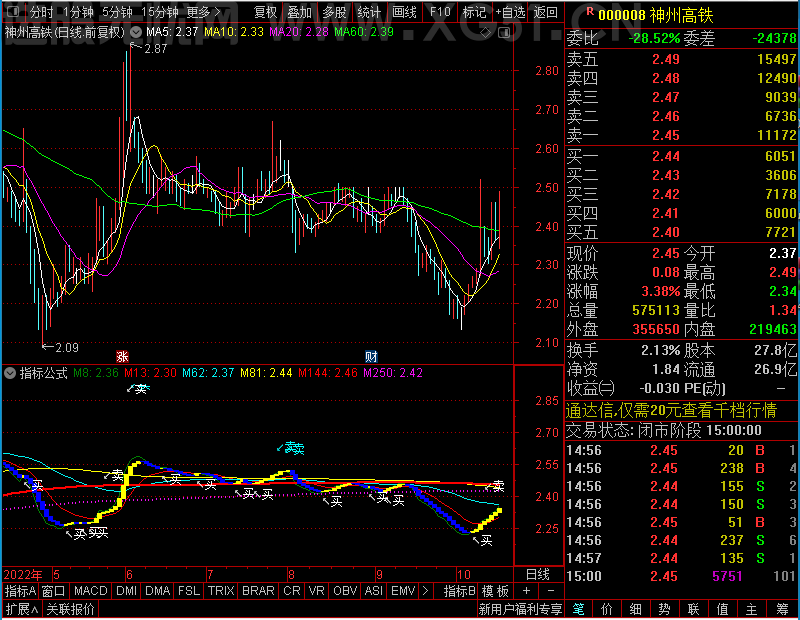Select the 筹 chips tab
Screen dimensions: 800x620
[782, 609]
